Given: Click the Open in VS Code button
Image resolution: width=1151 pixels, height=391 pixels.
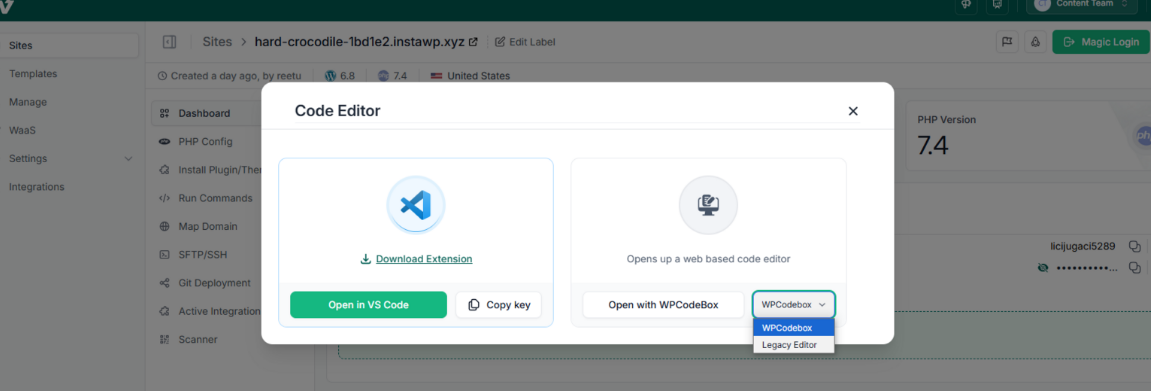Looking at the screenshot, I should click(x=368, y=304).
